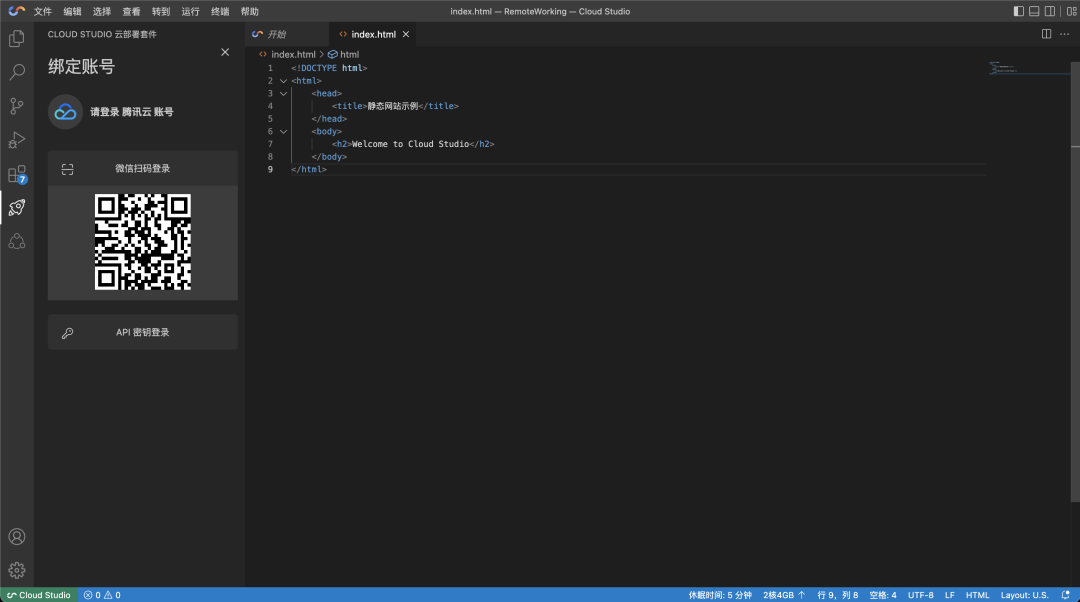The width and height of the screenshot is (1080, 602).
Task: Open the 文件 menu
Action: pos(43,12)
